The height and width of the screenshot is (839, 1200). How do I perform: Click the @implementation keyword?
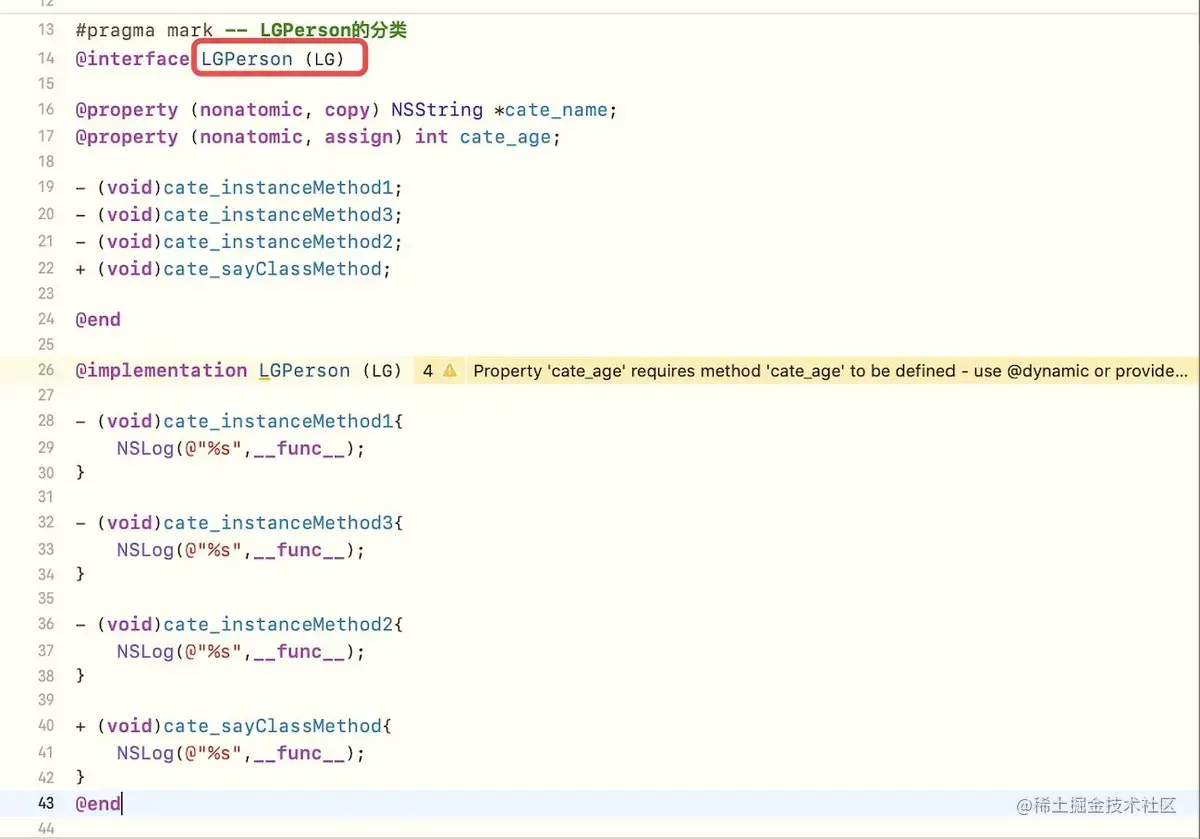tap(161, 370)
